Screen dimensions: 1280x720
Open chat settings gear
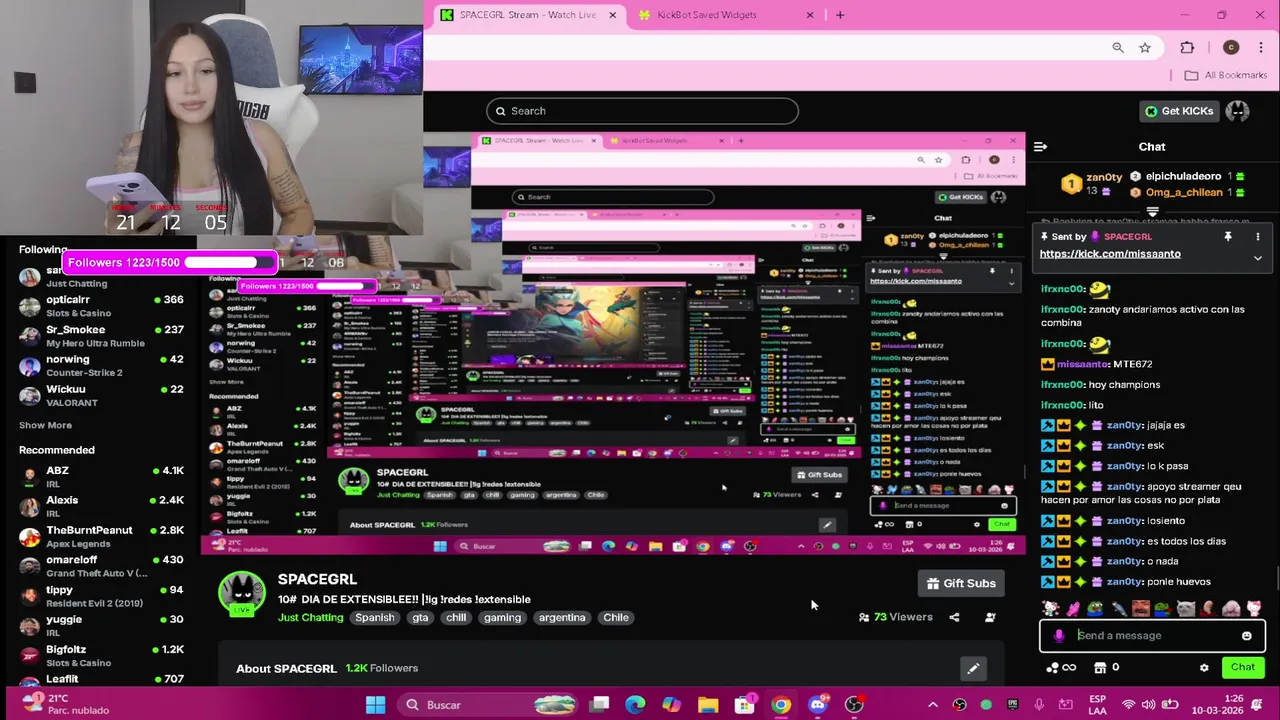coord(1204,668)
